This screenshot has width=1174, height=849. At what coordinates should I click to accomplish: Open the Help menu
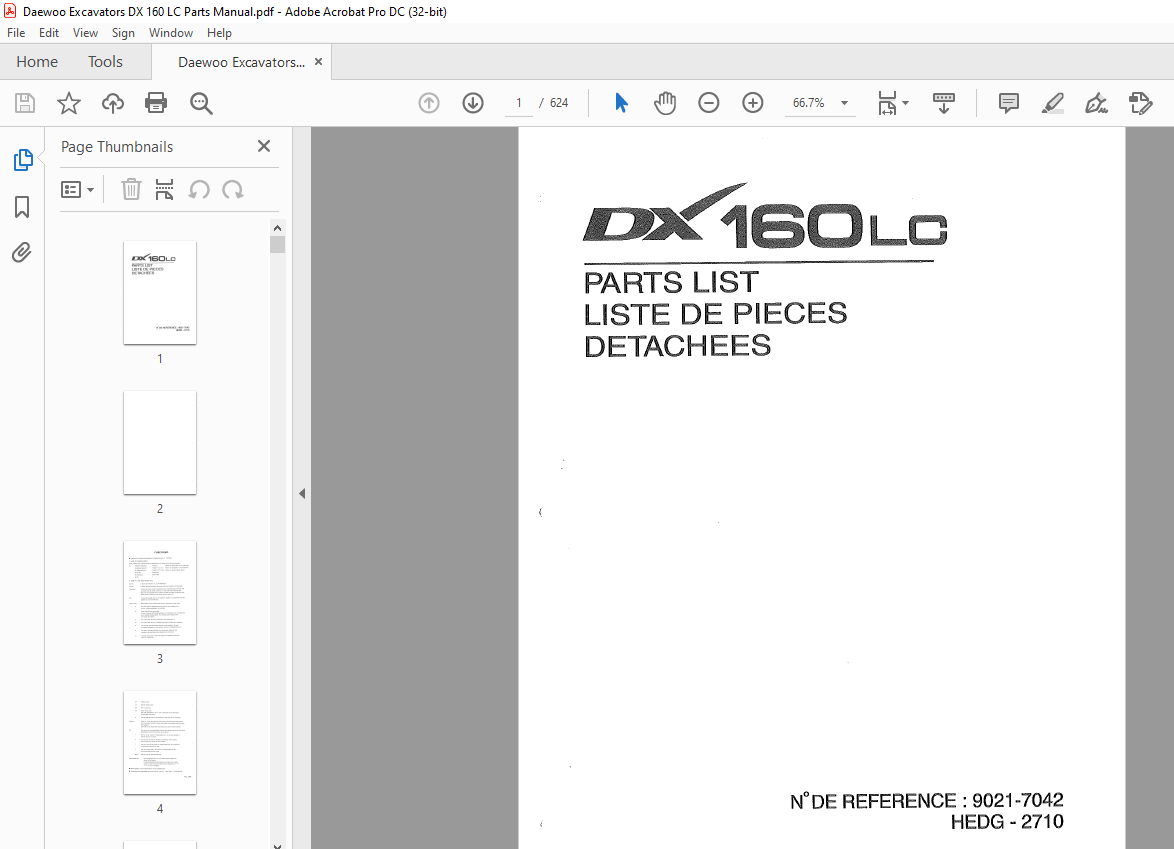pos(219,33)
